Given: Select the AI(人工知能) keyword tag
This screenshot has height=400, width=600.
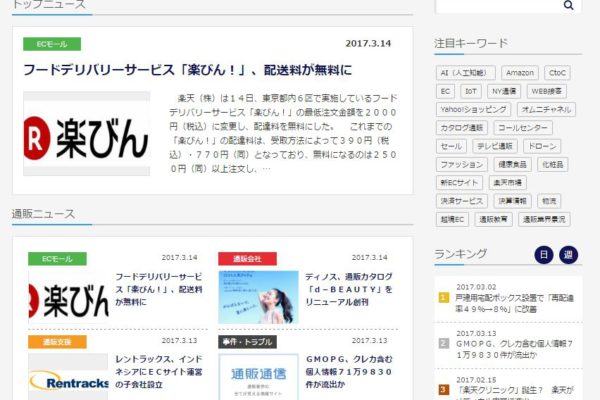Looking at the screenshot, I should pos(466,73).
